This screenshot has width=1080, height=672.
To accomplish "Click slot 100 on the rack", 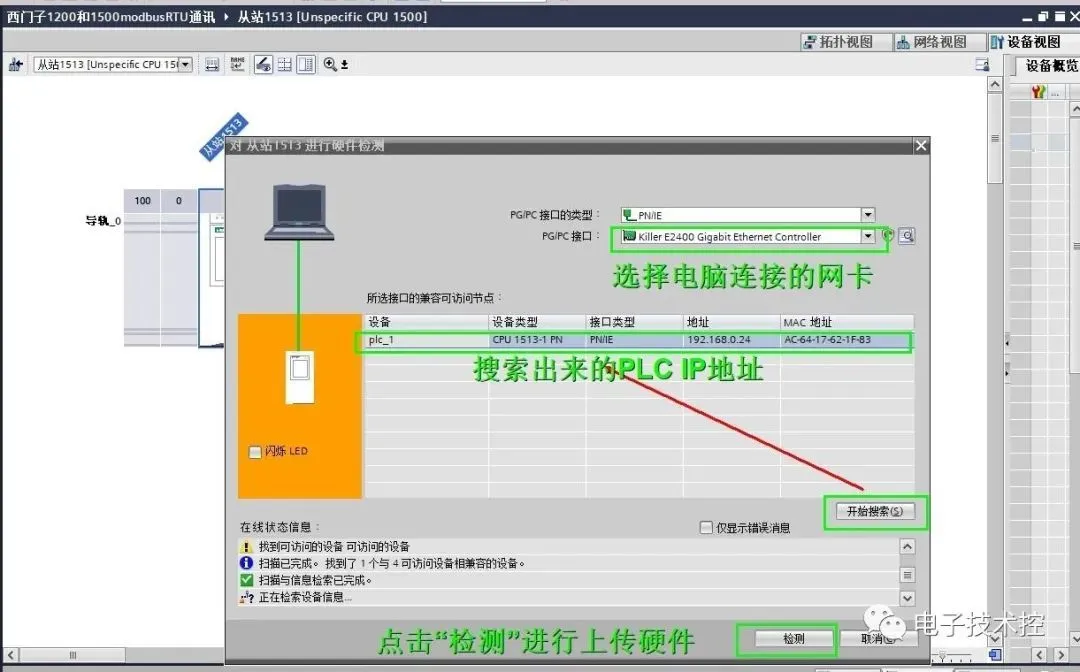I will (143, 201).
